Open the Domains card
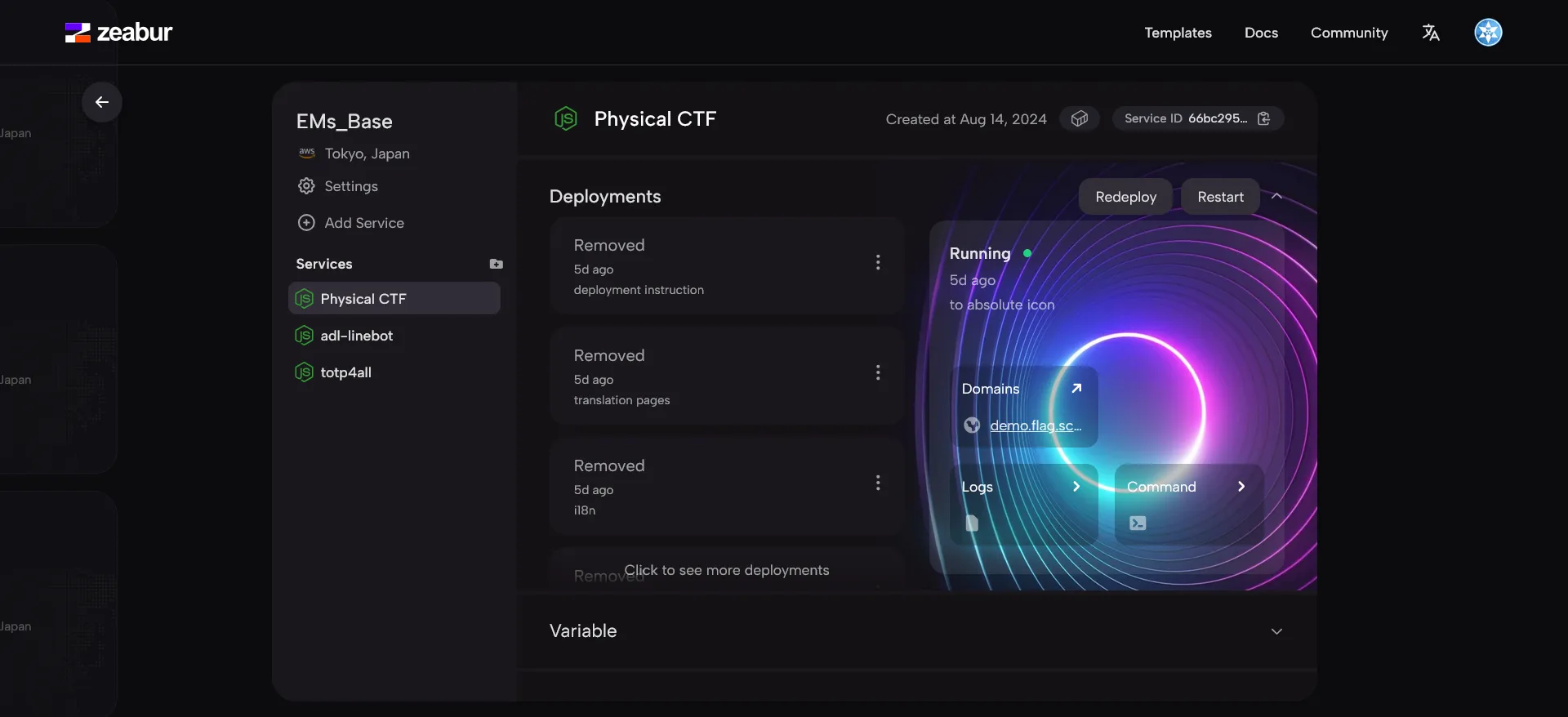This screenshot has height=717, width=1568. (x=1024, y=407)
